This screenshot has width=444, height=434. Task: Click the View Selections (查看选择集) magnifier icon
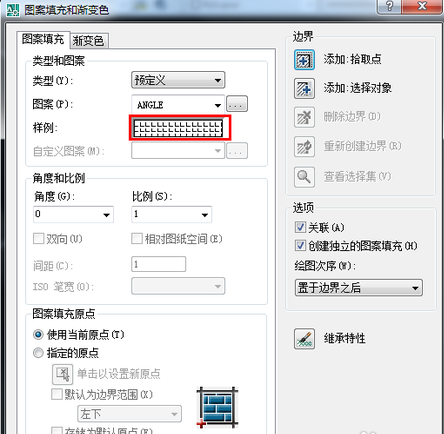tap(304, 177)
